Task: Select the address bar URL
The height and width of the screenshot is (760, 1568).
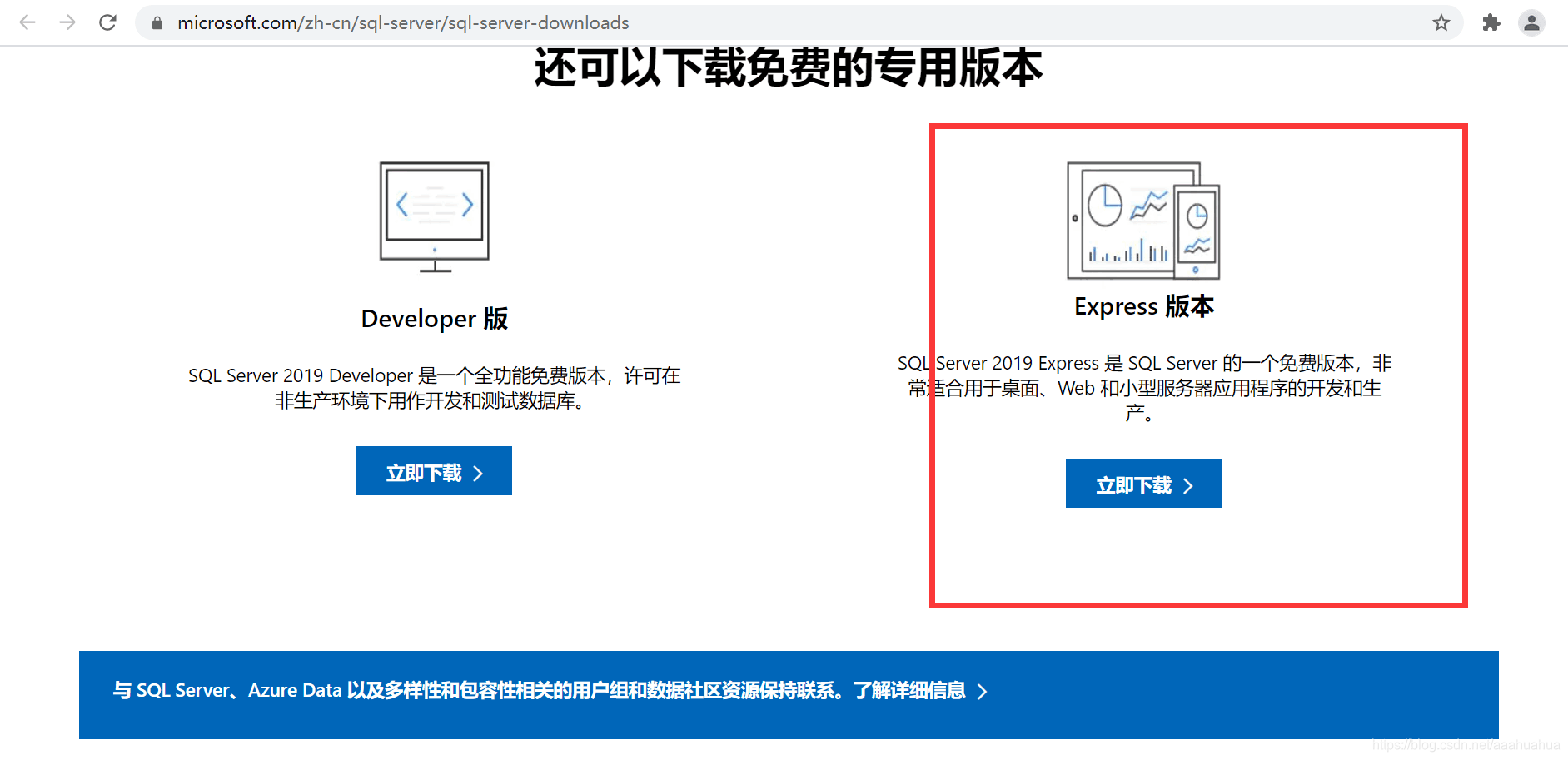Action: (403, 23)
